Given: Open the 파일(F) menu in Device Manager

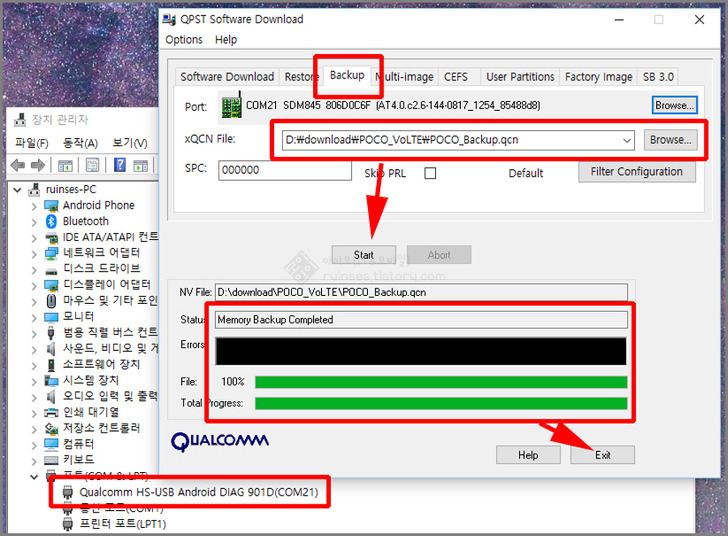Looking at the screenshot, I should (32, 143).
